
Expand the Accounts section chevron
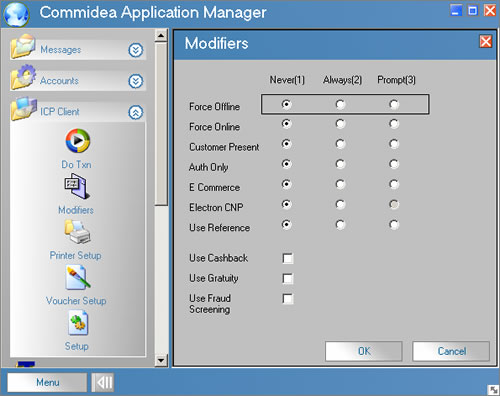pyautogui.click(x=136, y=81)
